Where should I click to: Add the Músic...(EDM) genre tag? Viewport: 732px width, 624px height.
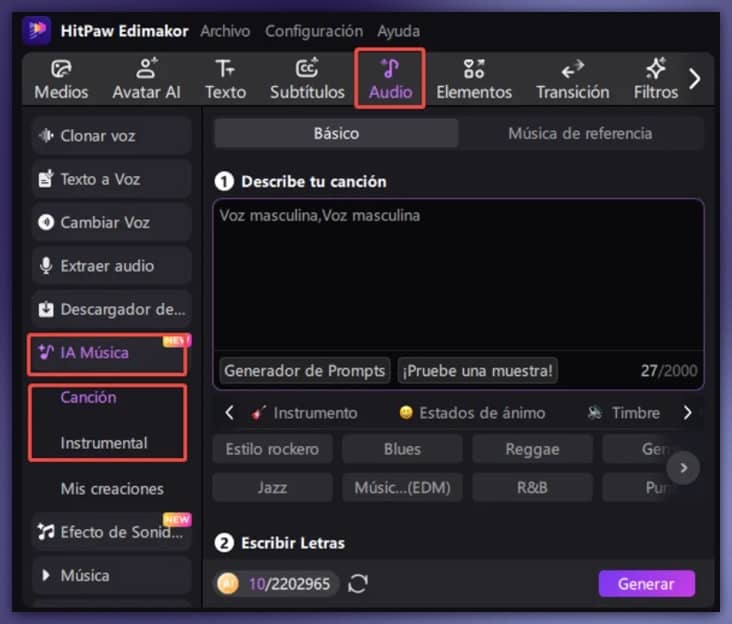coord(402,488)
